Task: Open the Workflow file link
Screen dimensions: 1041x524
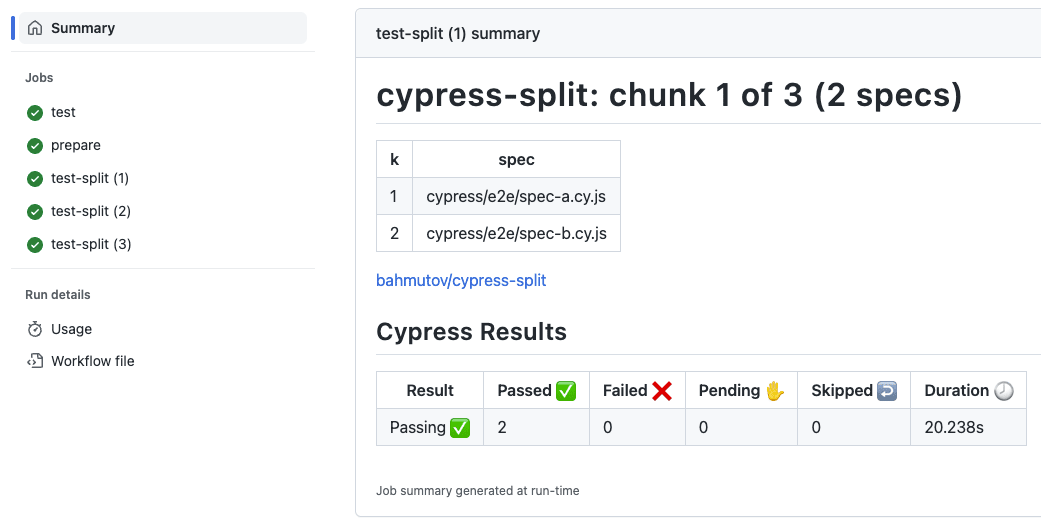Action: point(93,361)
